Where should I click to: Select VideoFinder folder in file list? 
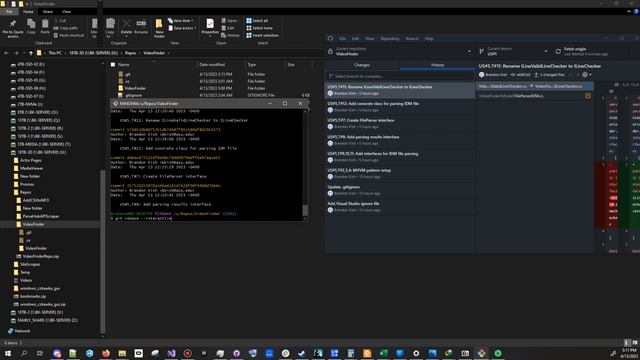(x=135, y=88)
